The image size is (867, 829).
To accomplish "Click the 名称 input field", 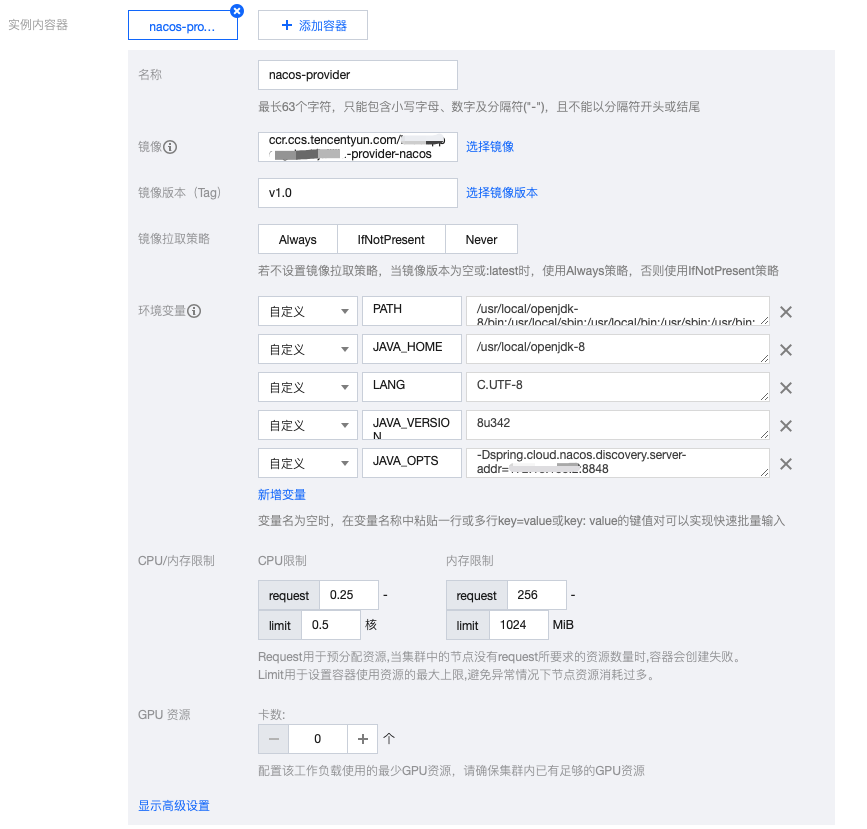I will click(357, 75).
